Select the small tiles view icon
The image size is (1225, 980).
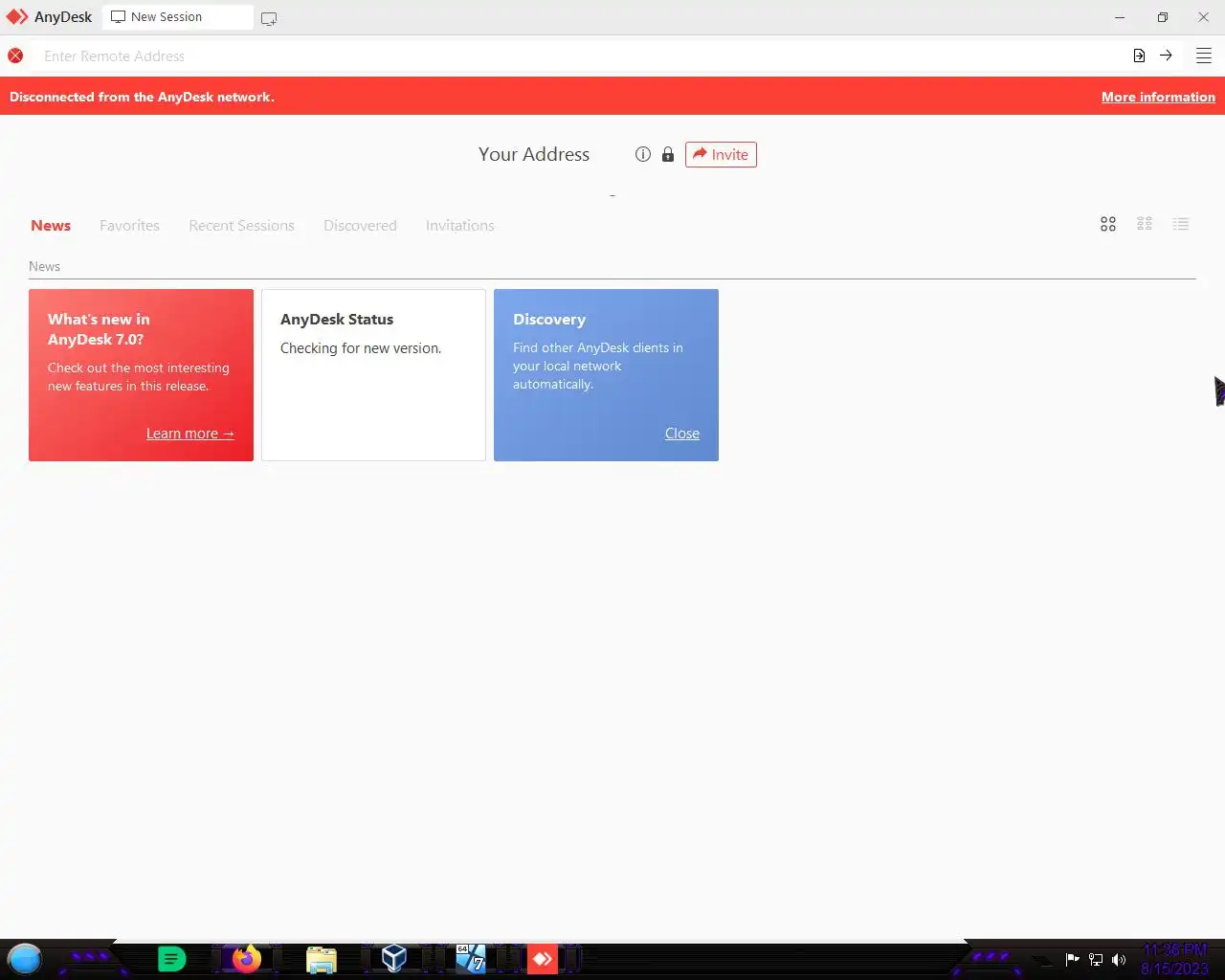click(1145, 224)
